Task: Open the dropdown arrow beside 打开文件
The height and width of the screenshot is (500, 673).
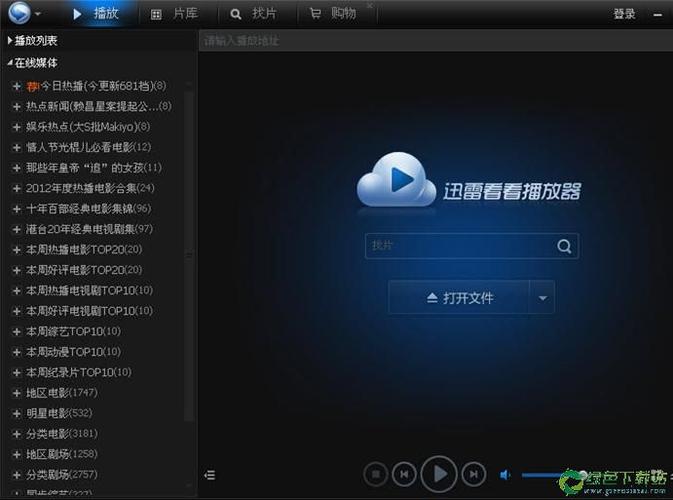Action: click(543, 297)
